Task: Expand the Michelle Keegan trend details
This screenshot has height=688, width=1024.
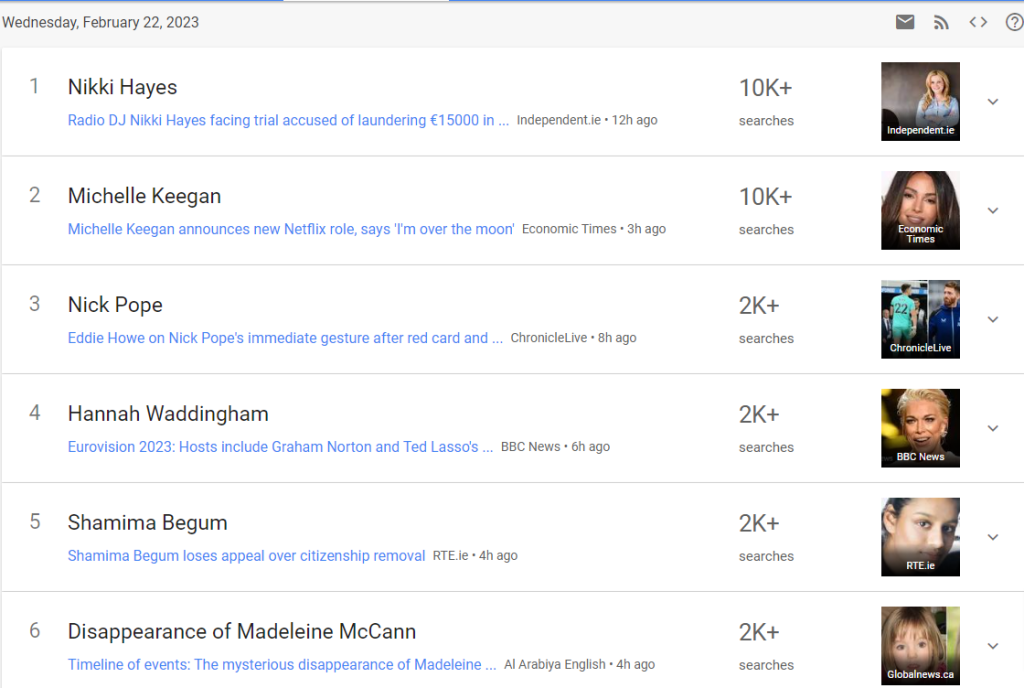Action: point(993,211)
